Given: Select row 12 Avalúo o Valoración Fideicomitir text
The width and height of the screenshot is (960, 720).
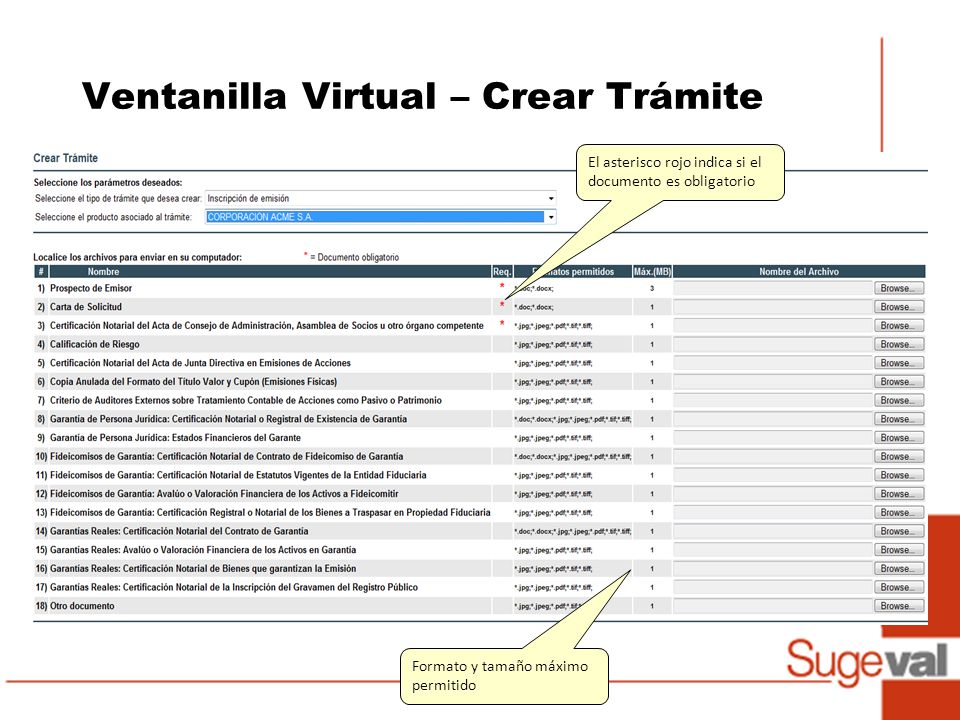Looking at the screenshot, I should tap(224, 493).
